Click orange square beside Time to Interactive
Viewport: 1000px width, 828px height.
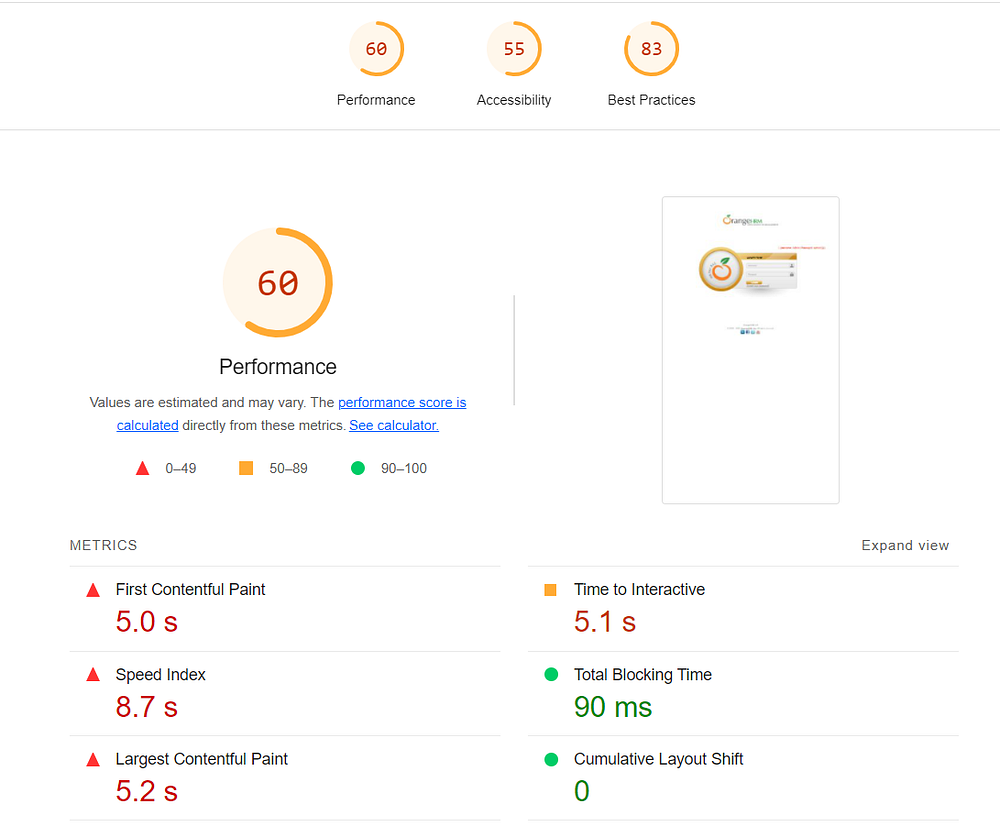point(550,590)
